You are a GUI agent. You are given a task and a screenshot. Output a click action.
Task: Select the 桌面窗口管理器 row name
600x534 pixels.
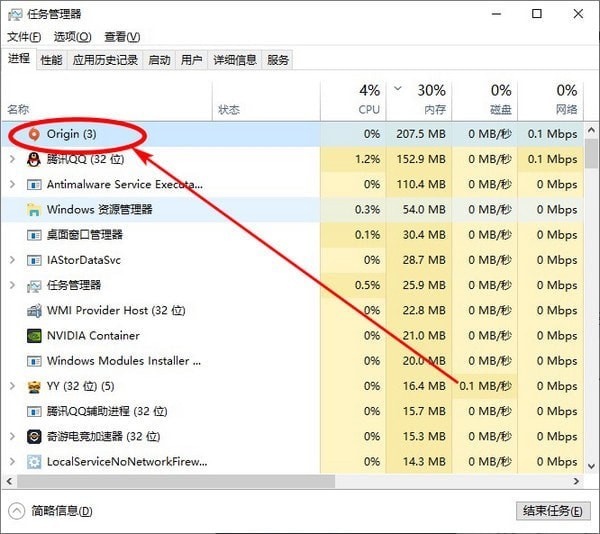coord(85,235)
